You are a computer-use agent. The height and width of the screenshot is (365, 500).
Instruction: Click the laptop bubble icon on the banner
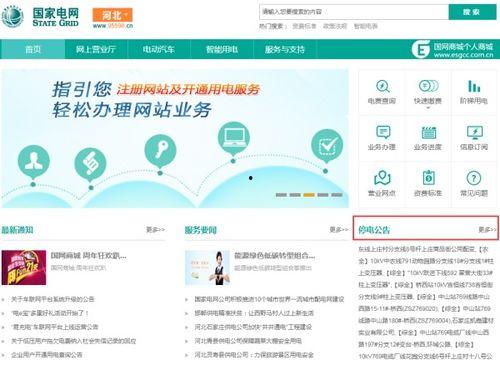233,138
